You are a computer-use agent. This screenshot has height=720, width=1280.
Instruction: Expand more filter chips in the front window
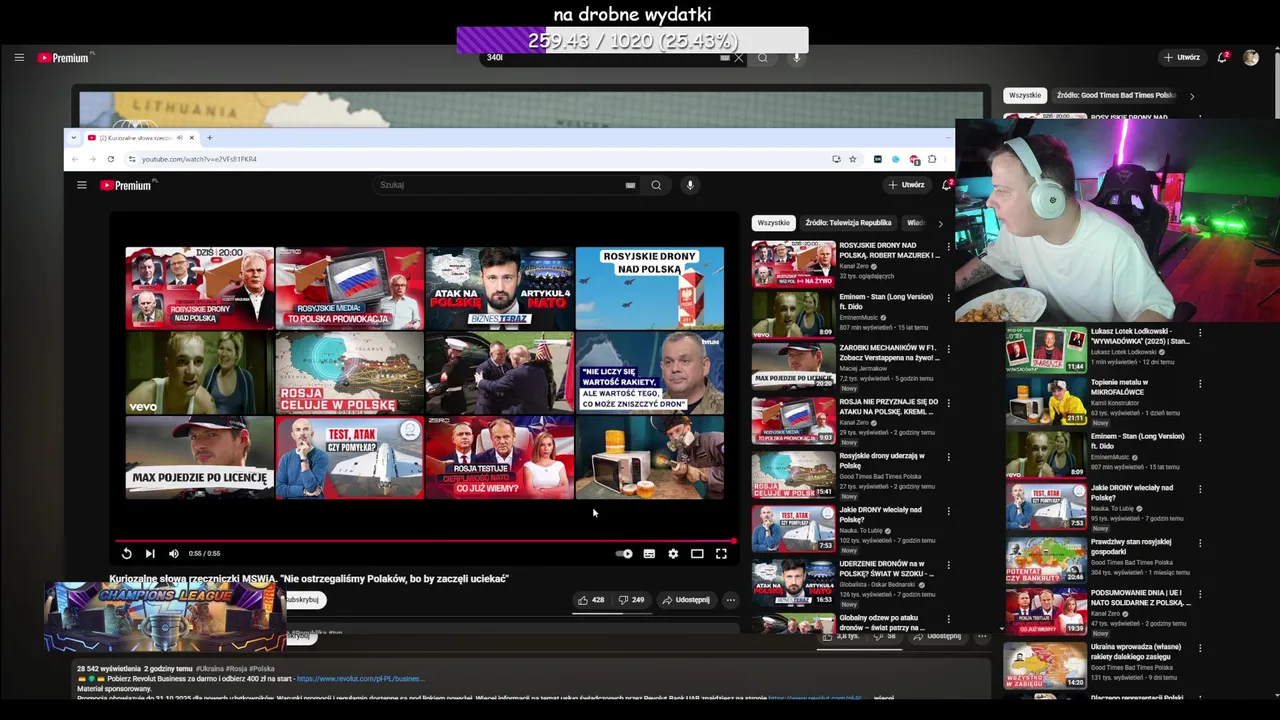click(940, 223)
